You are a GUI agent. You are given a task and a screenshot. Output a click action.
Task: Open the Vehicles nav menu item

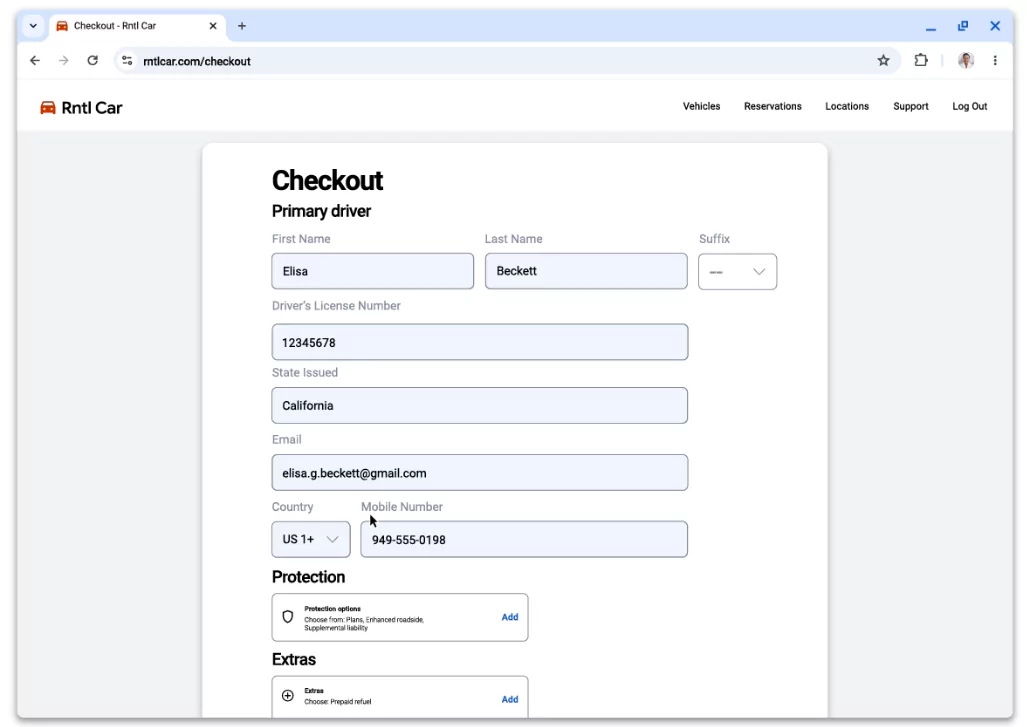(701, 106)
